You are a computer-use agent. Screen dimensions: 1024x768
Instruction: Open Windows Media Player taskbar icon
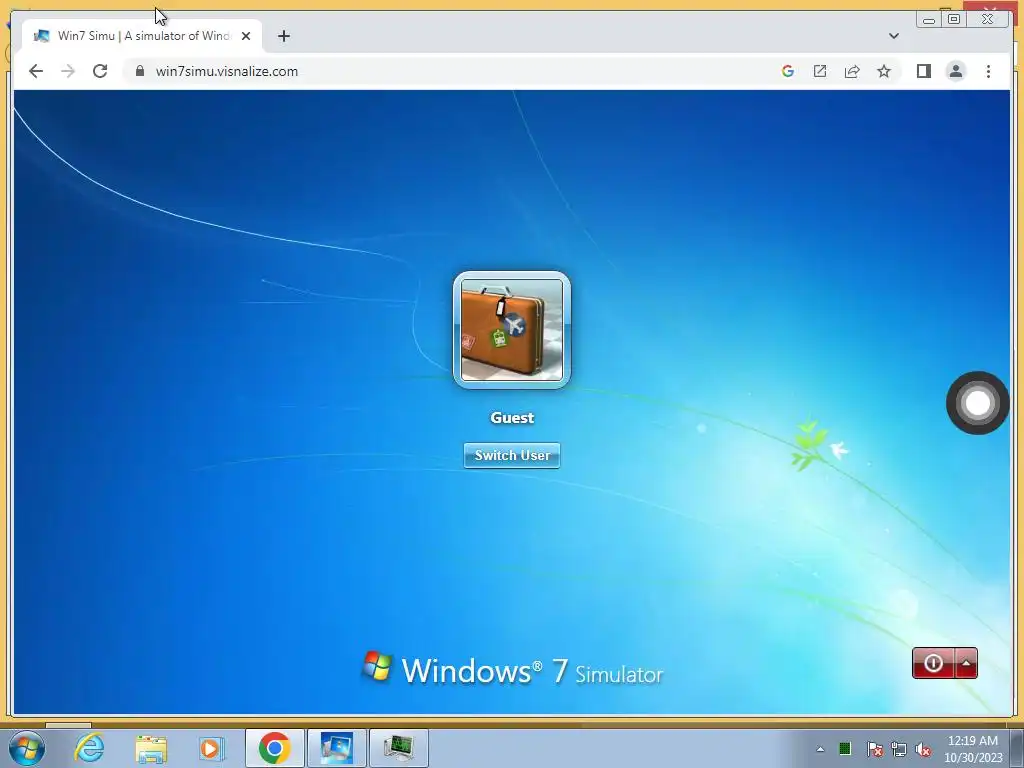[212, 748]
